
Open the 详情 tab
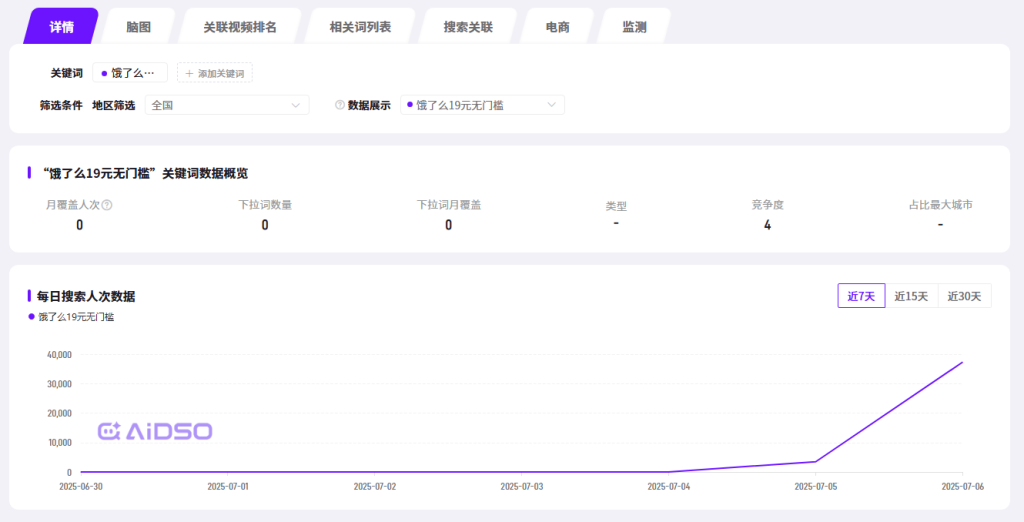(61, 27)
